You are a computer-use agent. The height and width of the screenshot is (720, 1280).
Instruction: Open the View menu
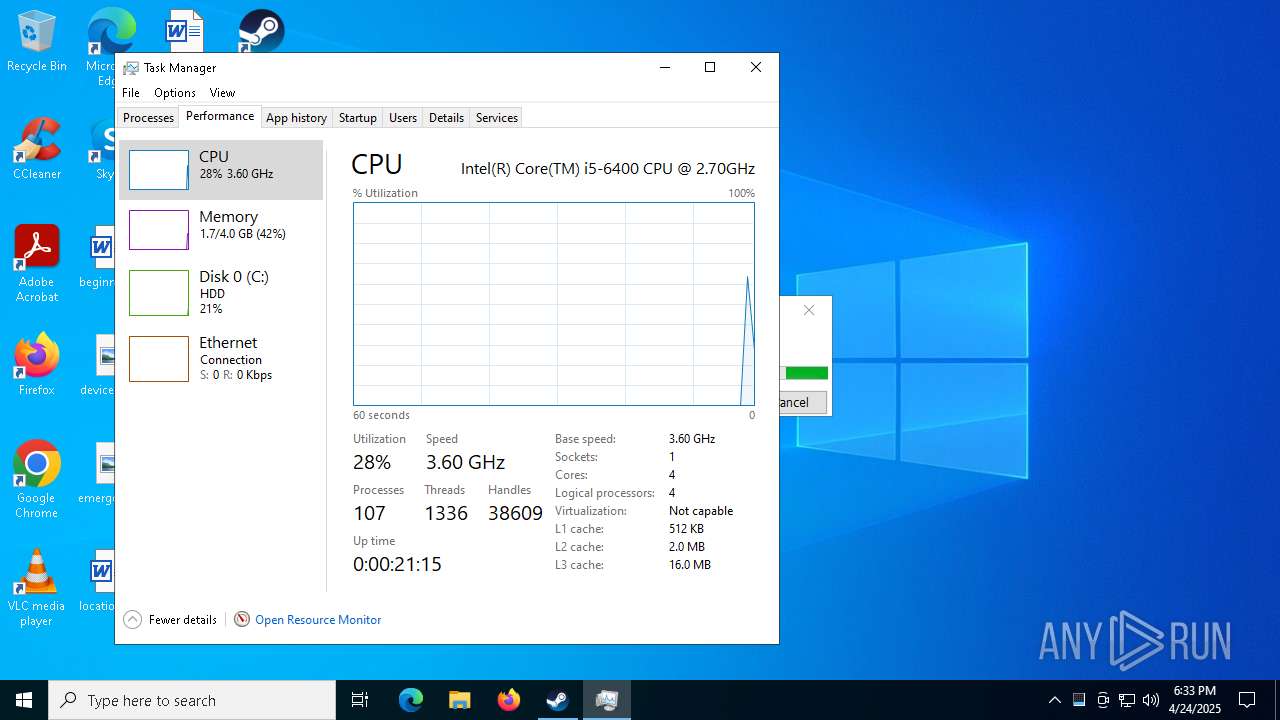tap(222, 93)
